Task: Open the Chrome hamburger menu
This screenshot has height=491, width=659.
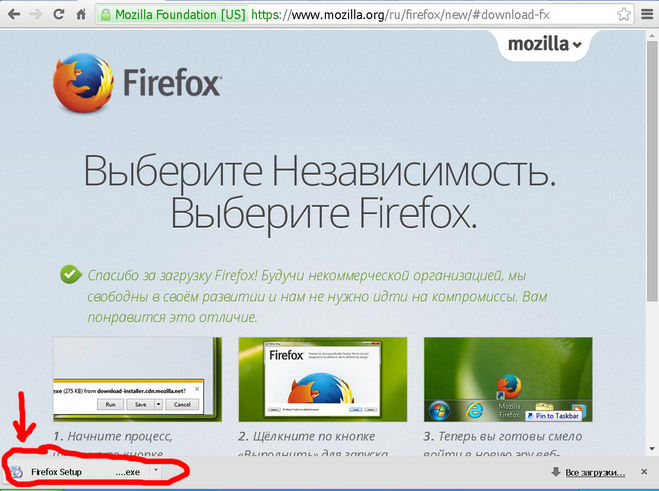Action: pyautogui.click(x=647, y=14)
